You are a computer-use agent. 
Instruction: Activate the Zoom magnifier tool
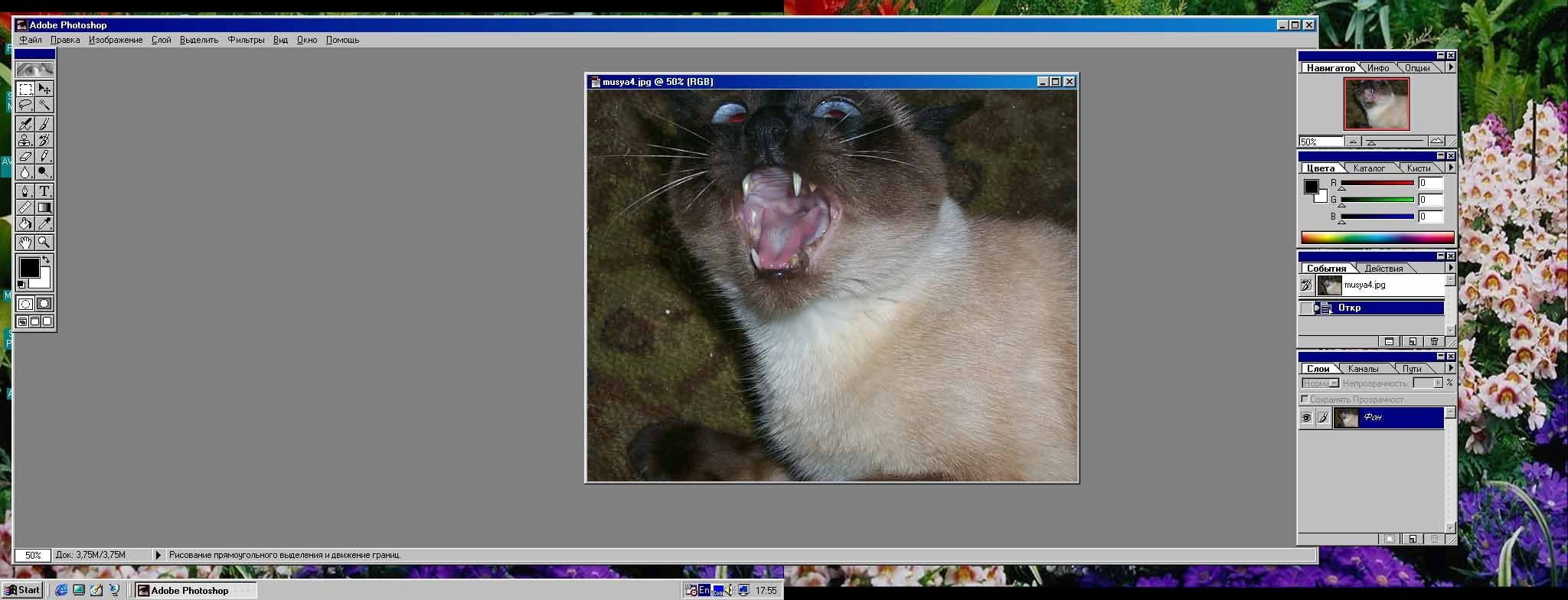point(44,242)
